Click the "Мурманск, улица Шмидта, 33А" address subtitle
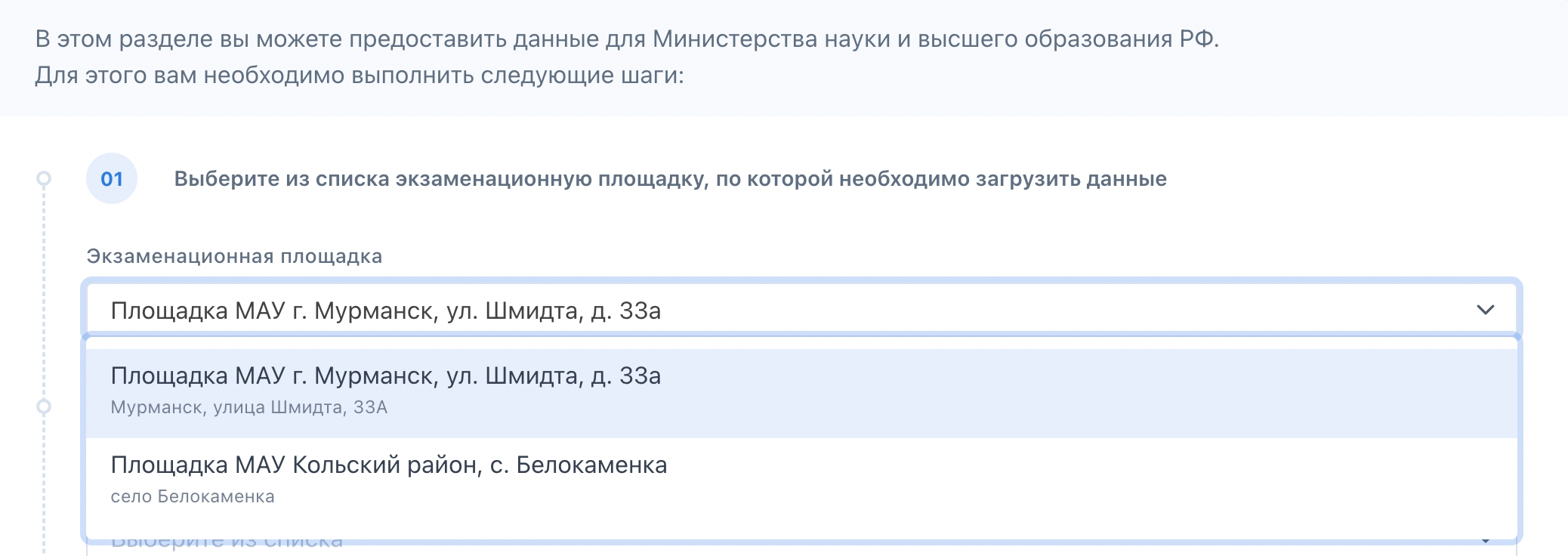This screenshot has width=1568, height=556. pyautogui.click(x=248, y=408)
